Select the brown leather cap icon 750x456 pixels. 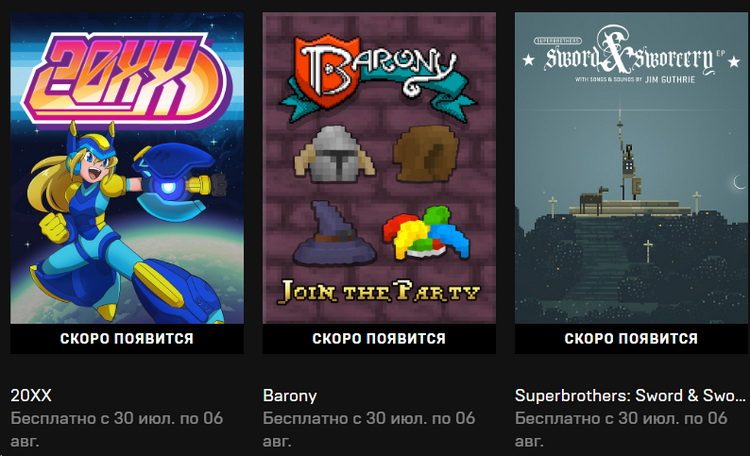[426, 154]
